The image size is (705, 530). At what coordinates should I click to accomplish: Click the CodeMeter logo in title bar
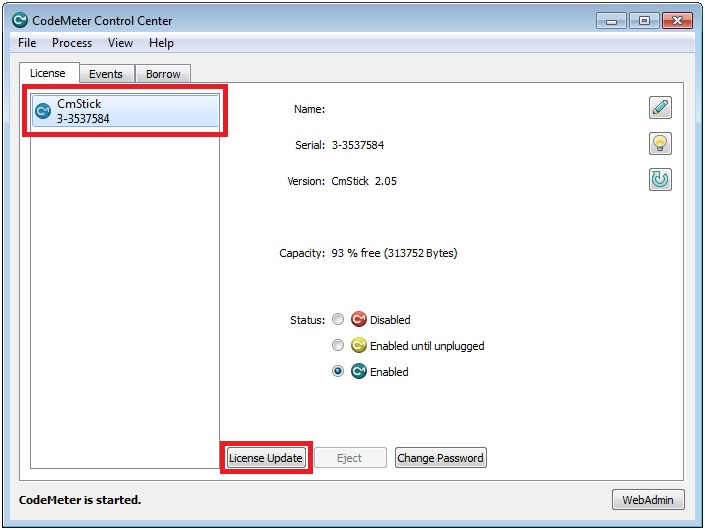pos(20,21)
